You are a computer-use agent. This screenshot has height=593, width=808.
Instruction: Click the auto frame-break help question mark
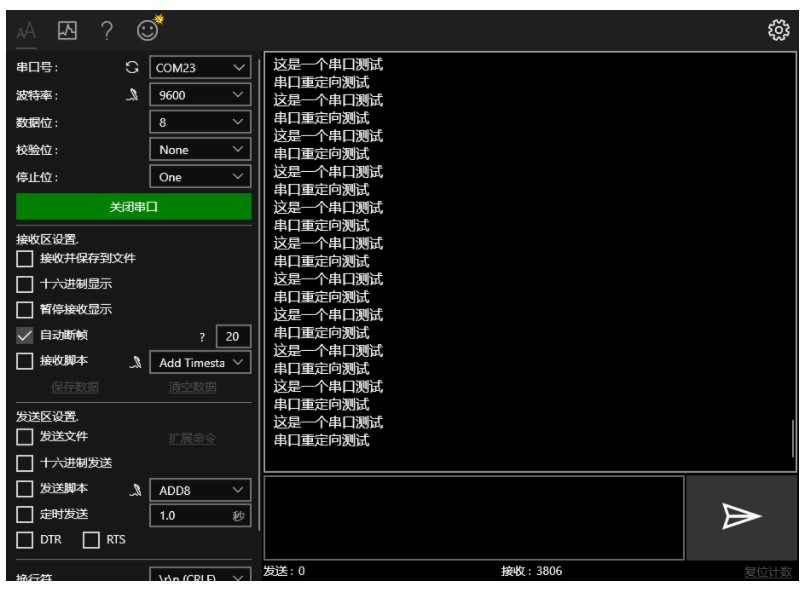tap(202, 337)
